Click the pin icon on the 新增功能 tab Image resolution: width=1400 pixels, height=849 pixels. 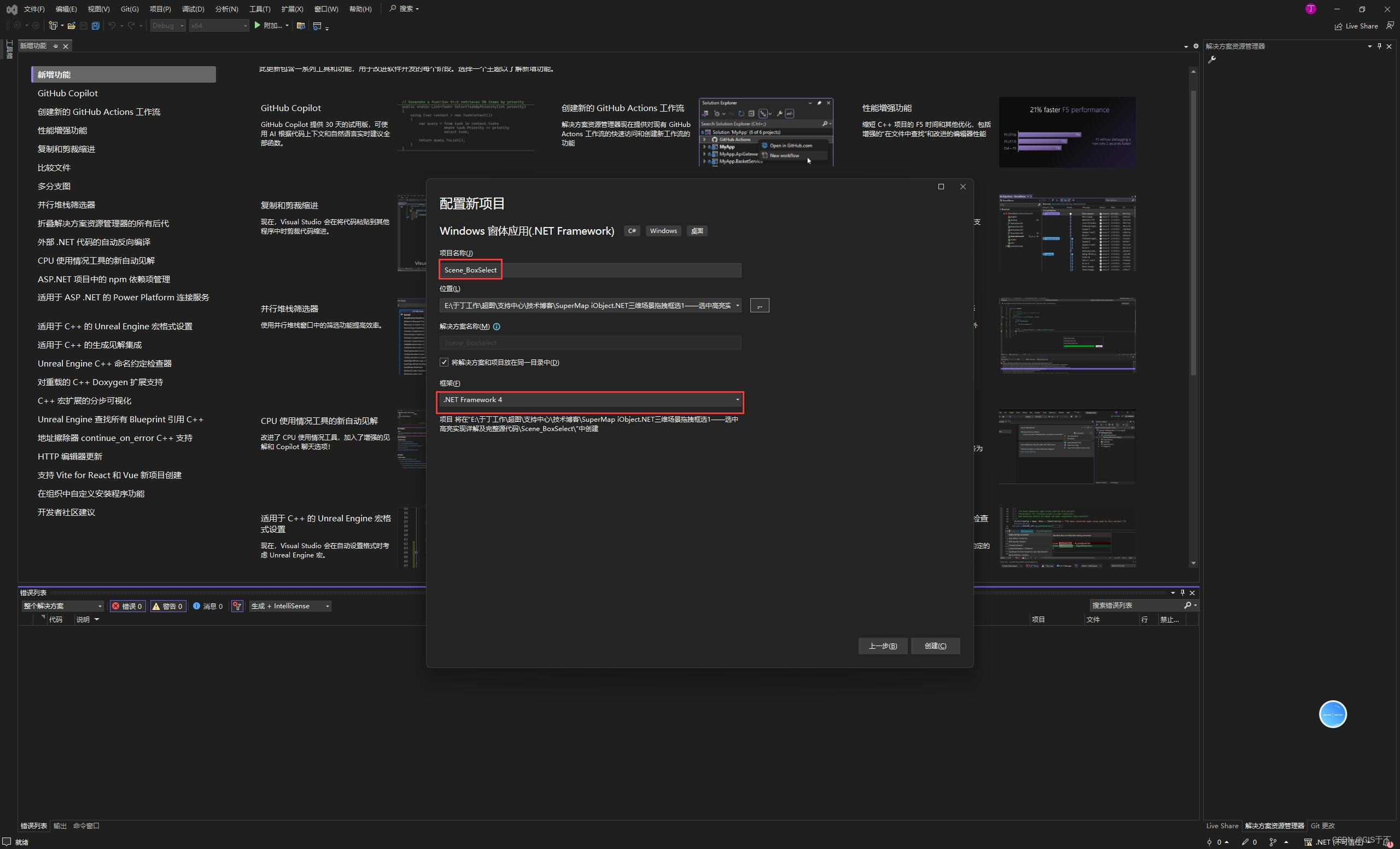click(55, 46)
